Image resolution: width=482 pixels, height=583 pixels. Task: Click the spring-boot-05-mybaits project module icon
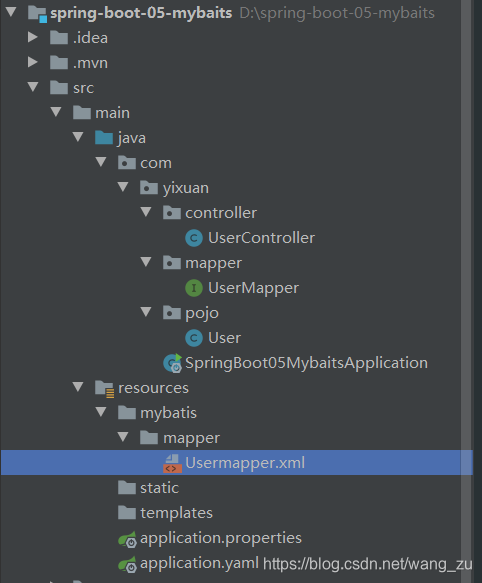click(x=37, y=14)
